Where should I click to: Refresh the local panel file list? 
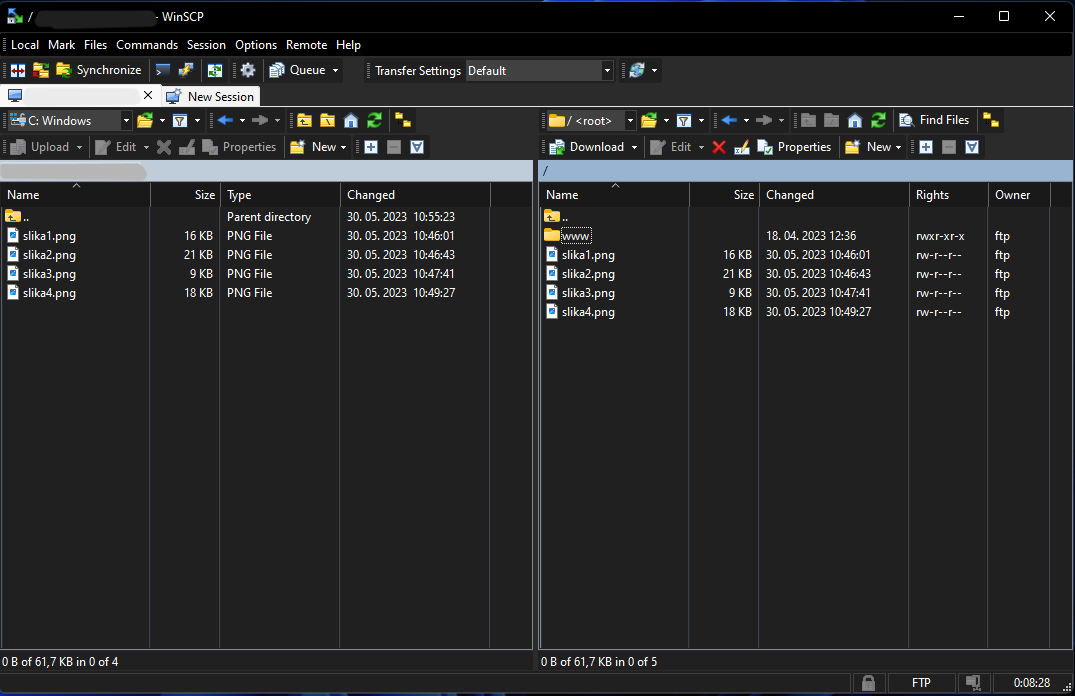374,121
